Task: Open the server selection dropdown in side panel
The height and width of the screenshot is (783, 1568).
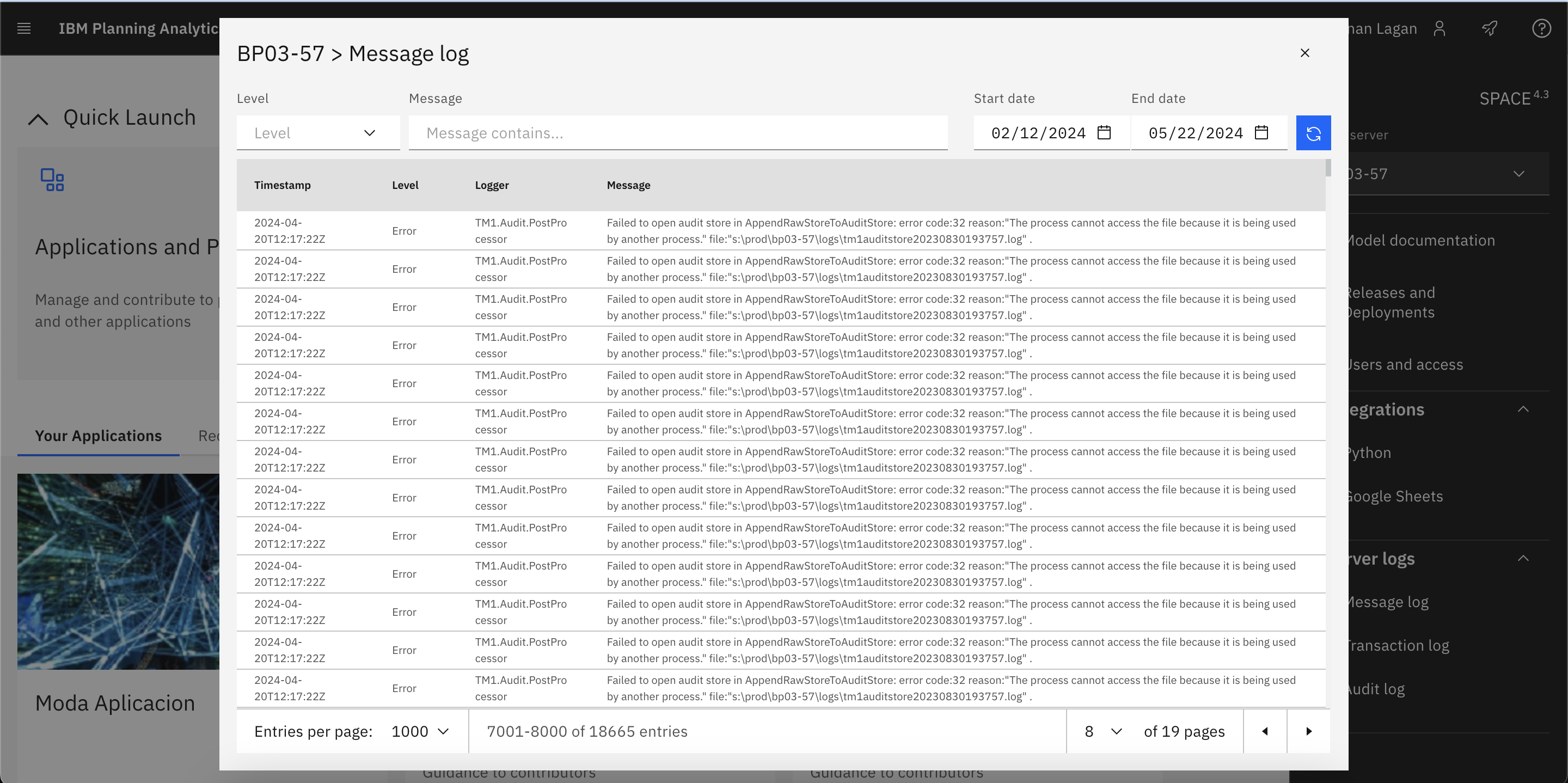Action: 1449,174
